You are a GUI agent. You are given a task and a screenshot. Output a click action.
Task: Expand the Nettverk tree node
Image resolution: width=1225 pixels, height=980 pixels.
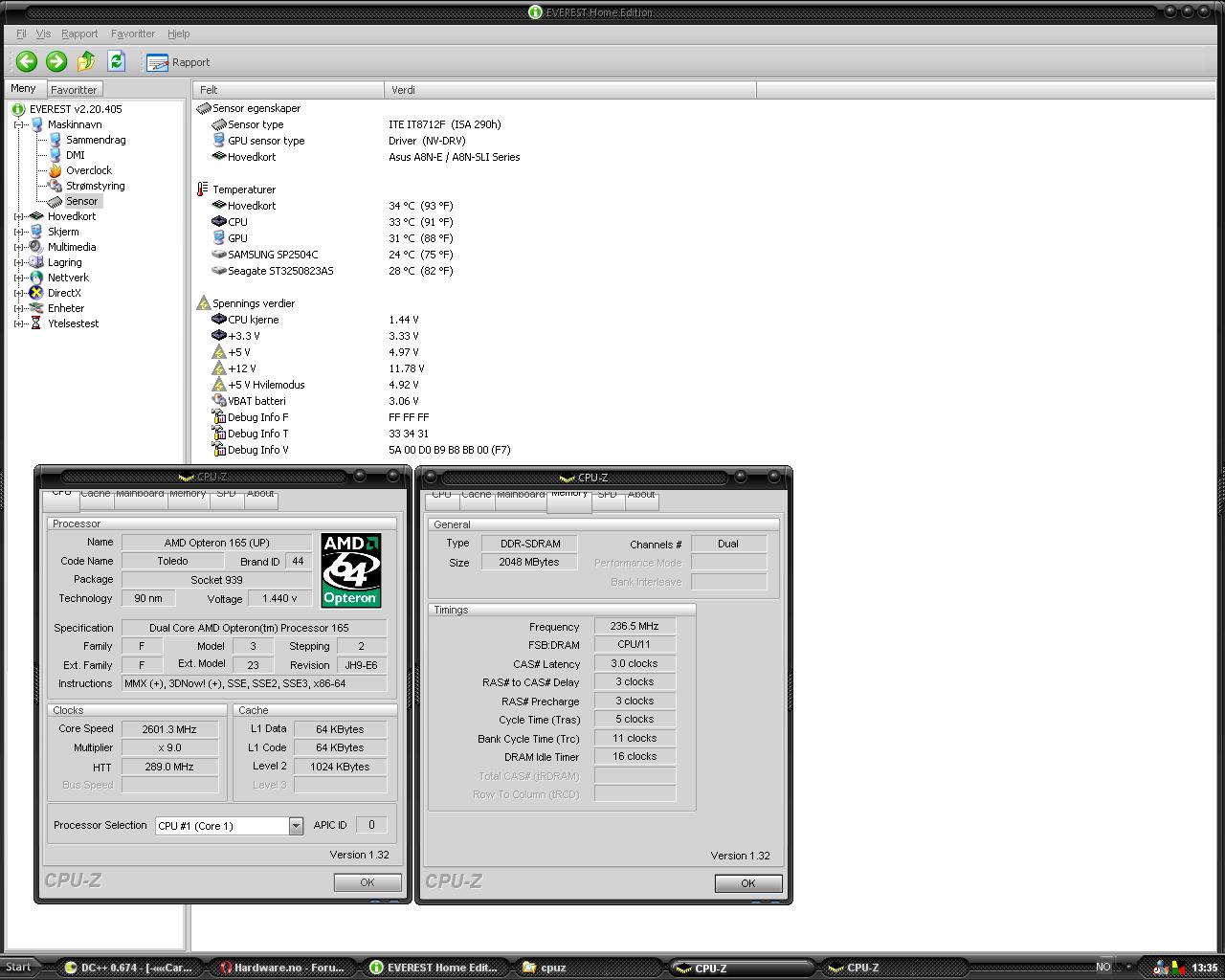[18, 278]
